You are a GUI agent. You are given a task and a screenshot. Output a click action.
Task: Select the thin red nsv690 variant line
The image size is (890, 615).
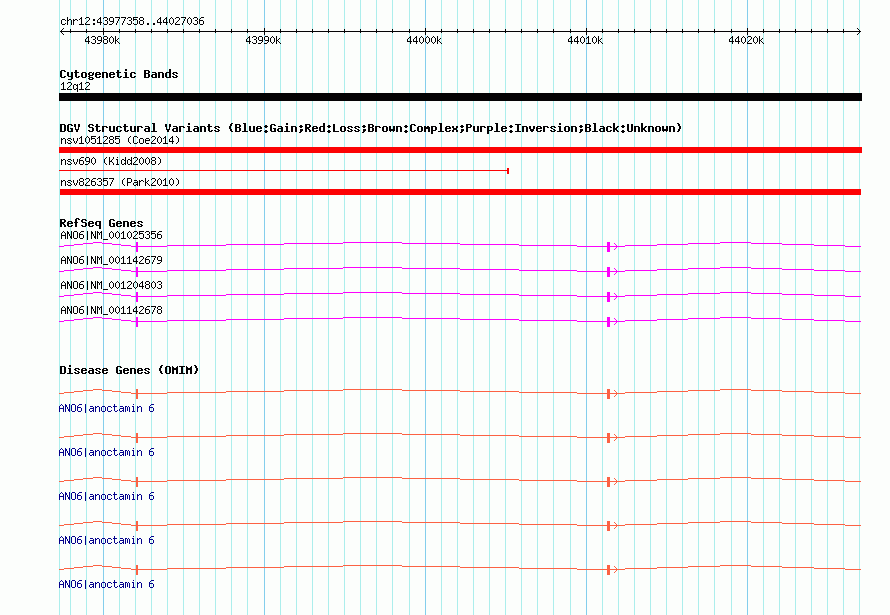(284, 170)
